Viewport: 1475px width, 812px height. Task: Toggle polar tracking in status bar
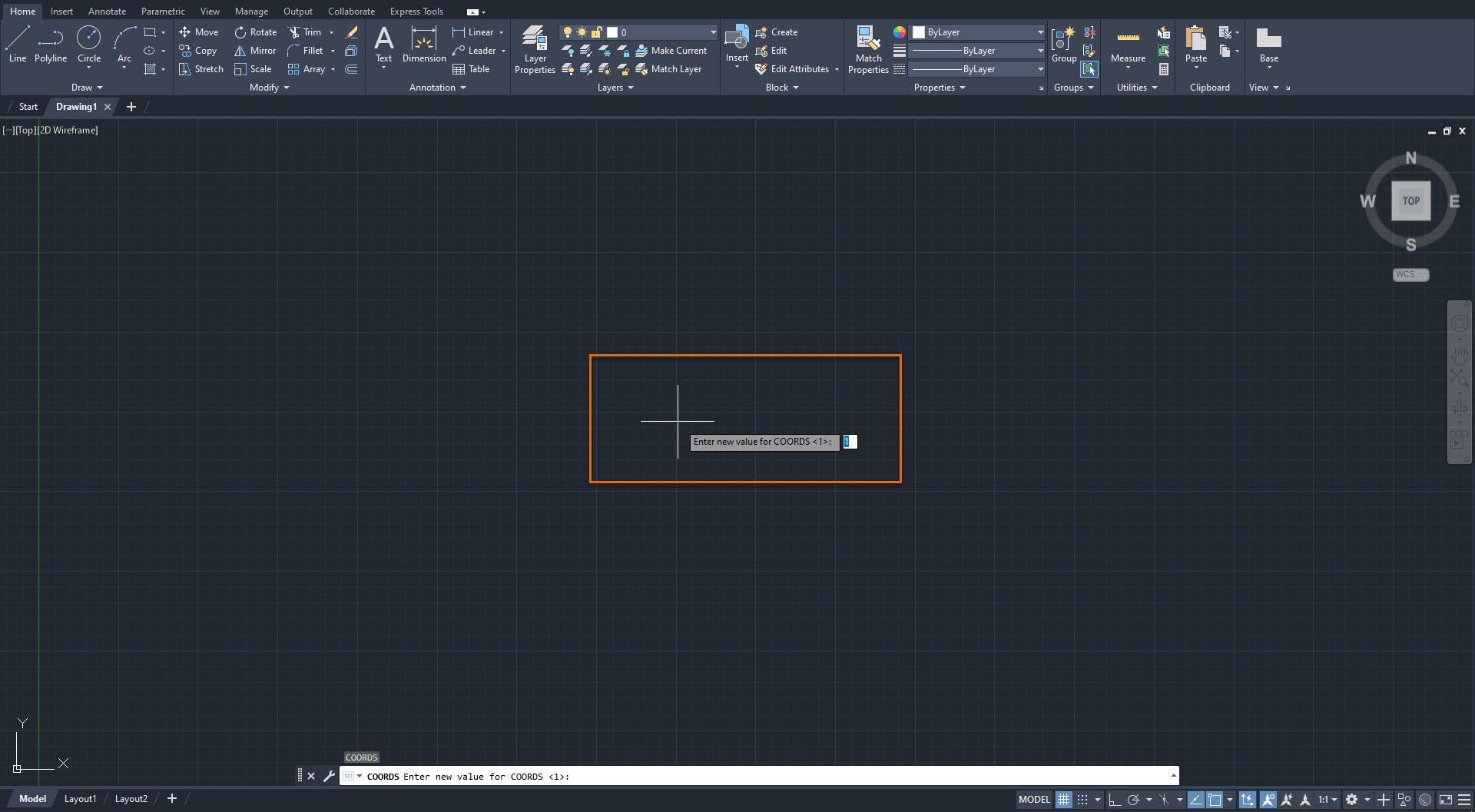click(x=1133, y=799)
